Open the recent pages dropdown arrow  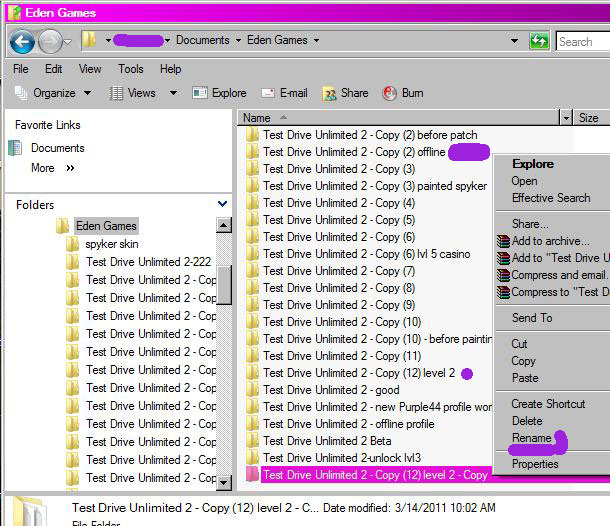(x=68, y=41)
